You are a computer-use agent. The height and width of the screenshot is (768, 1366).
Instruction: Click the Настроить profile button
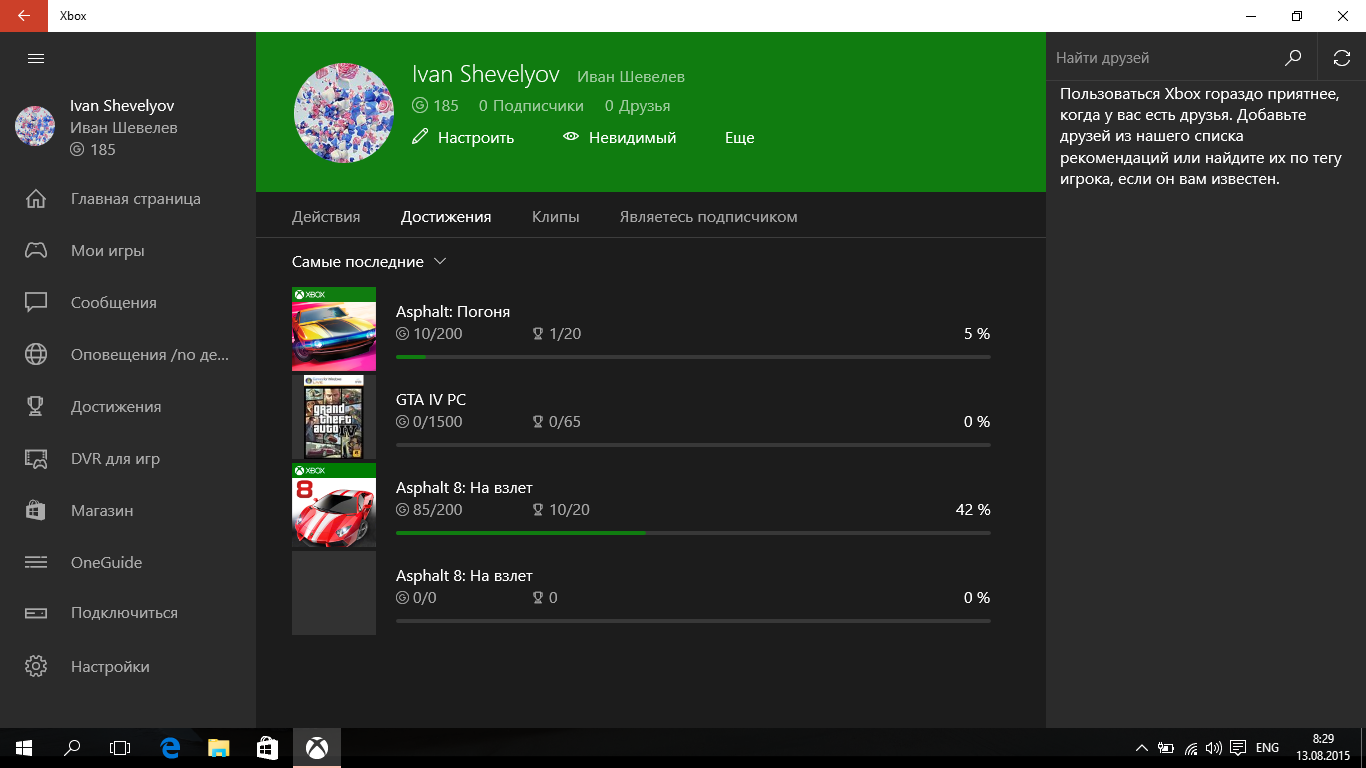pyautogui.click(x=463, y=138)
